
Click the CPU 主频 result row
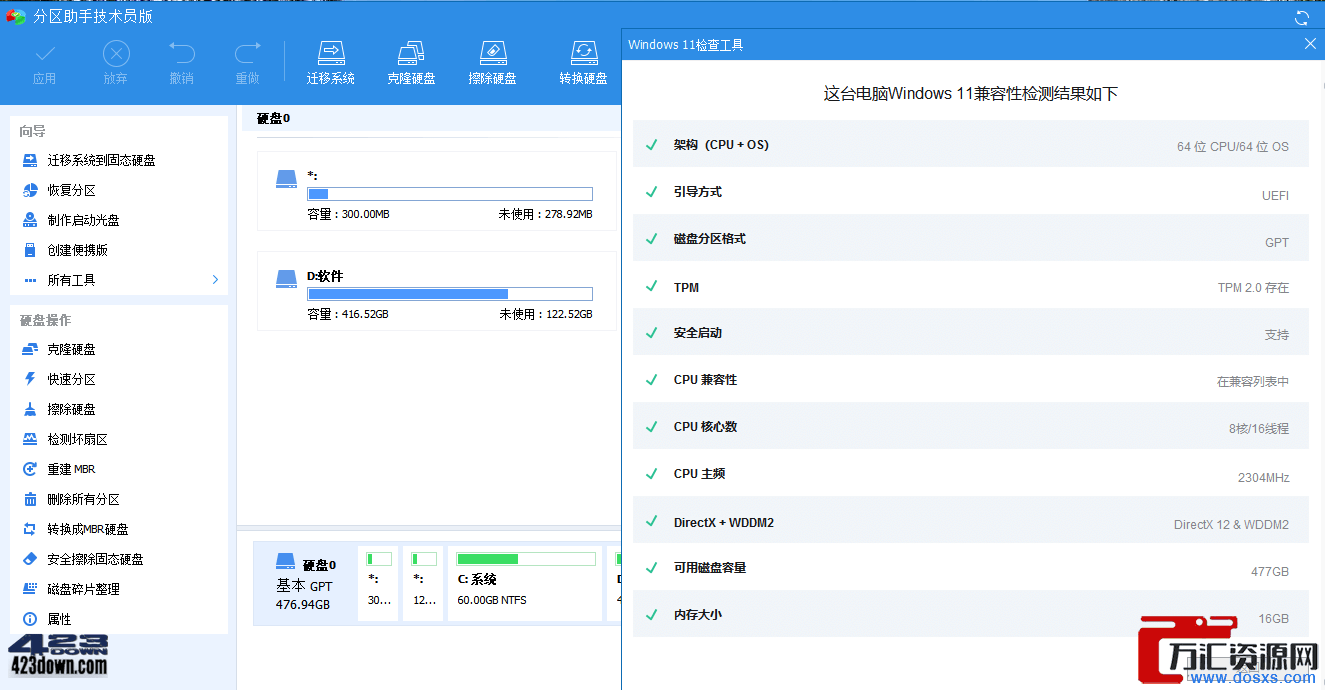pyautogui.click(x=971, y=474)
